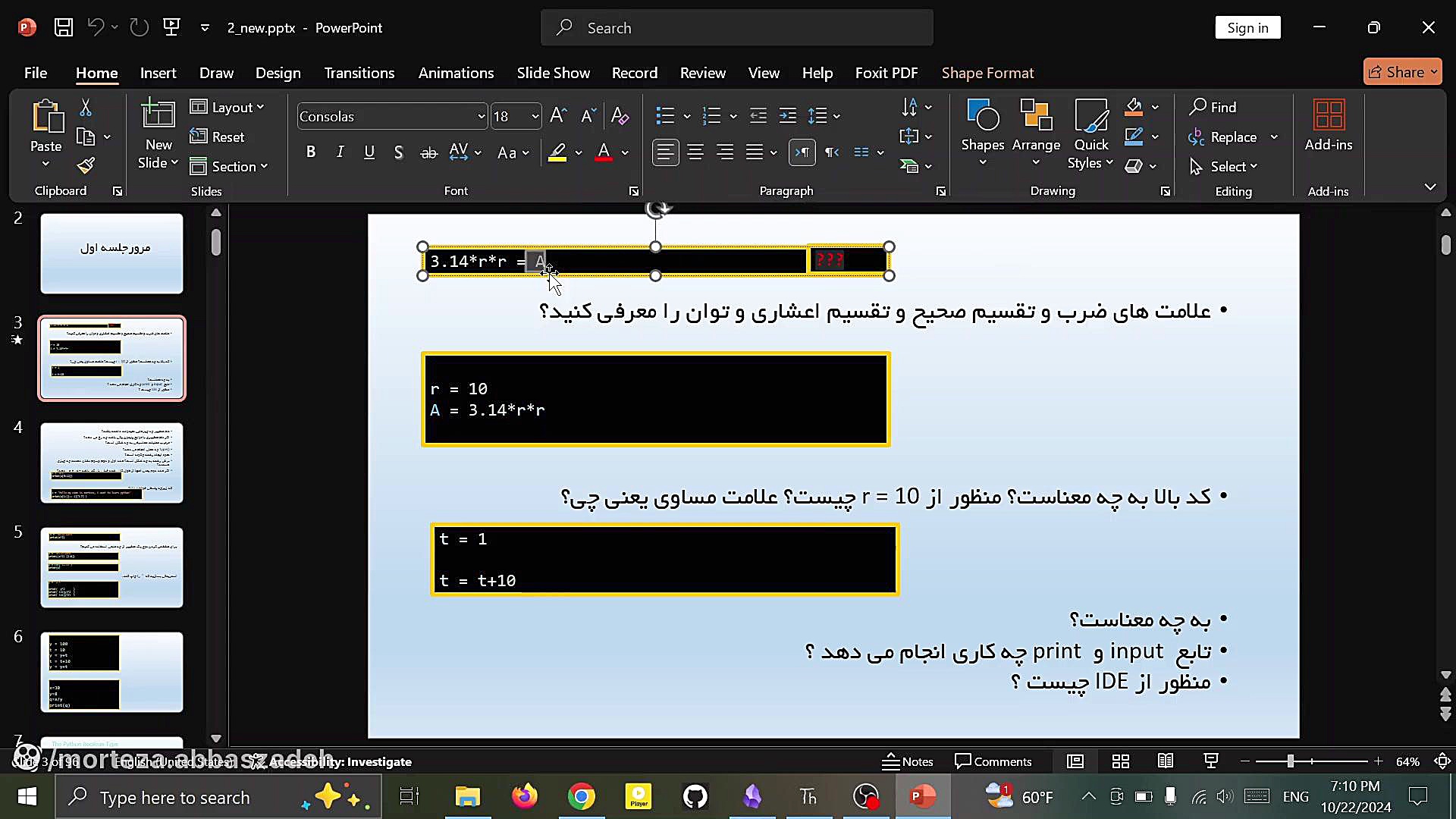Open the Transitions tab
This screenshot has width=1456, height=819.
[x=359, y=73]
